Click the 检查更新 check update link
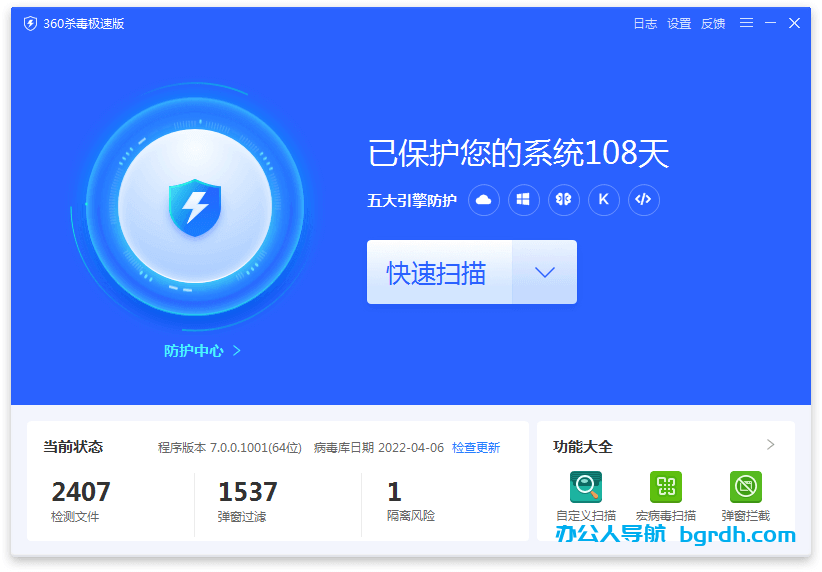This screenshot has width=822, height=572. click(475, 447)
